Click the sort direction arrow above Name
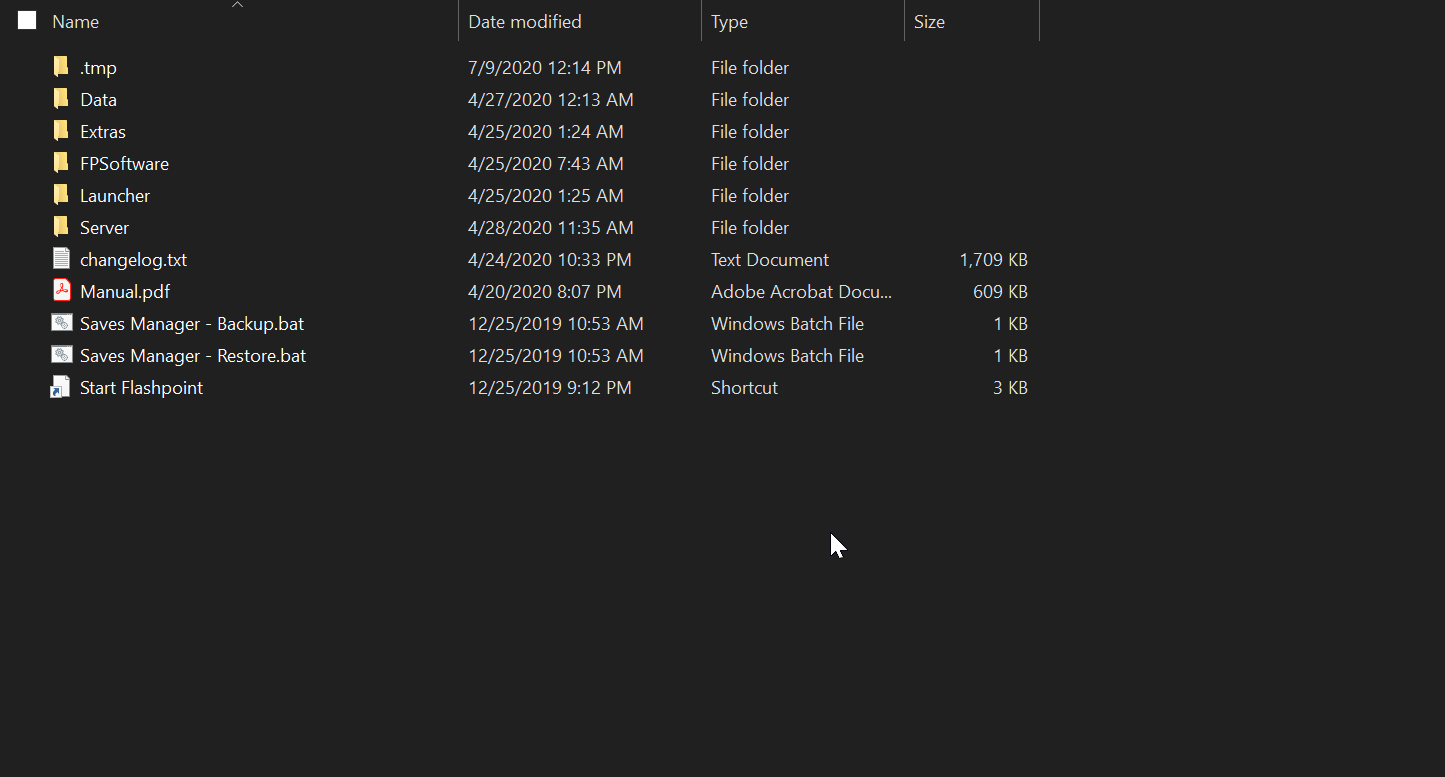Viewport: 1445px width, 777px height. click(237, 5)
